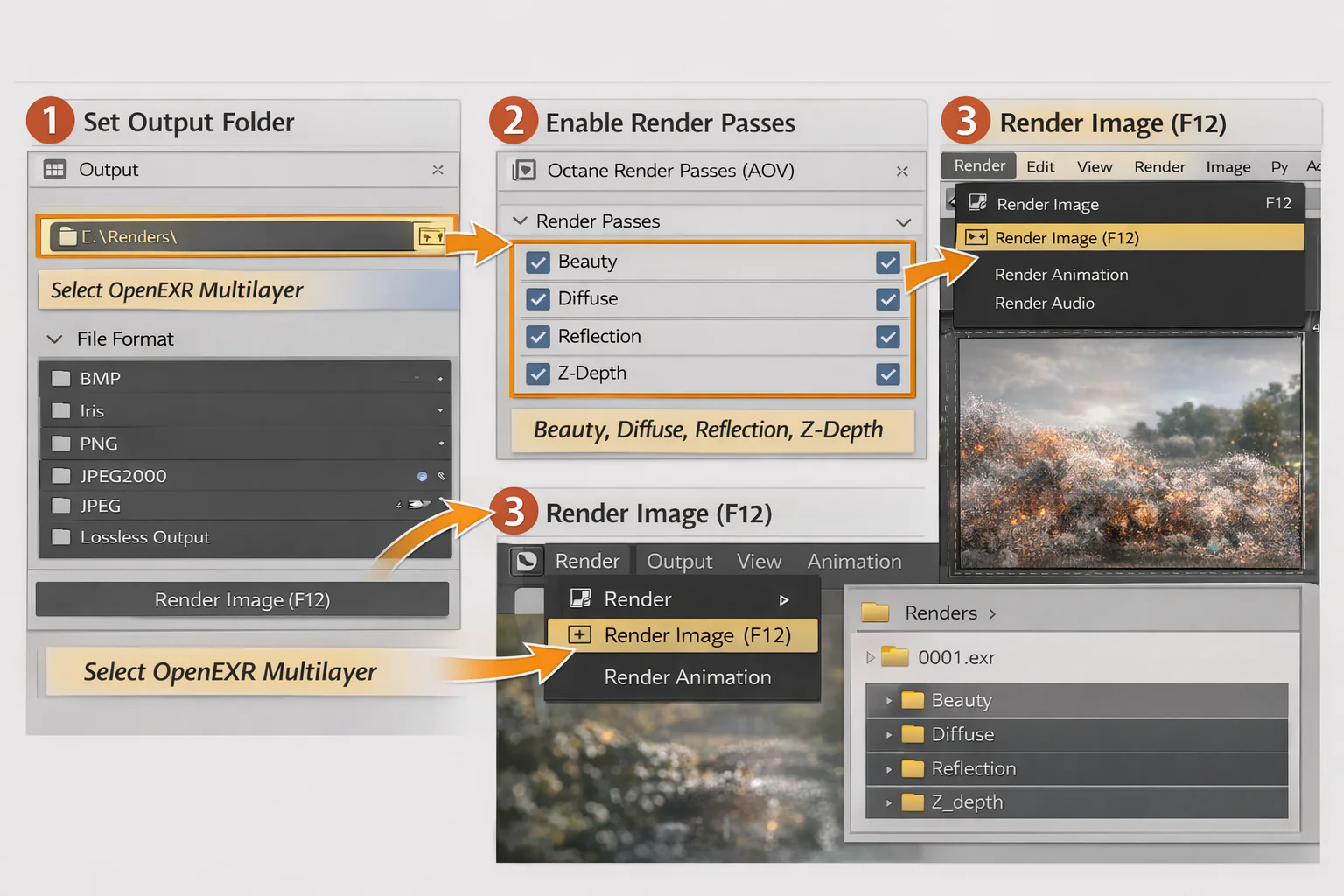This screenshot has height=896, width=1344.
Task: Click into the C:\Renders\ output path field
Action: [x=232, y=236]
